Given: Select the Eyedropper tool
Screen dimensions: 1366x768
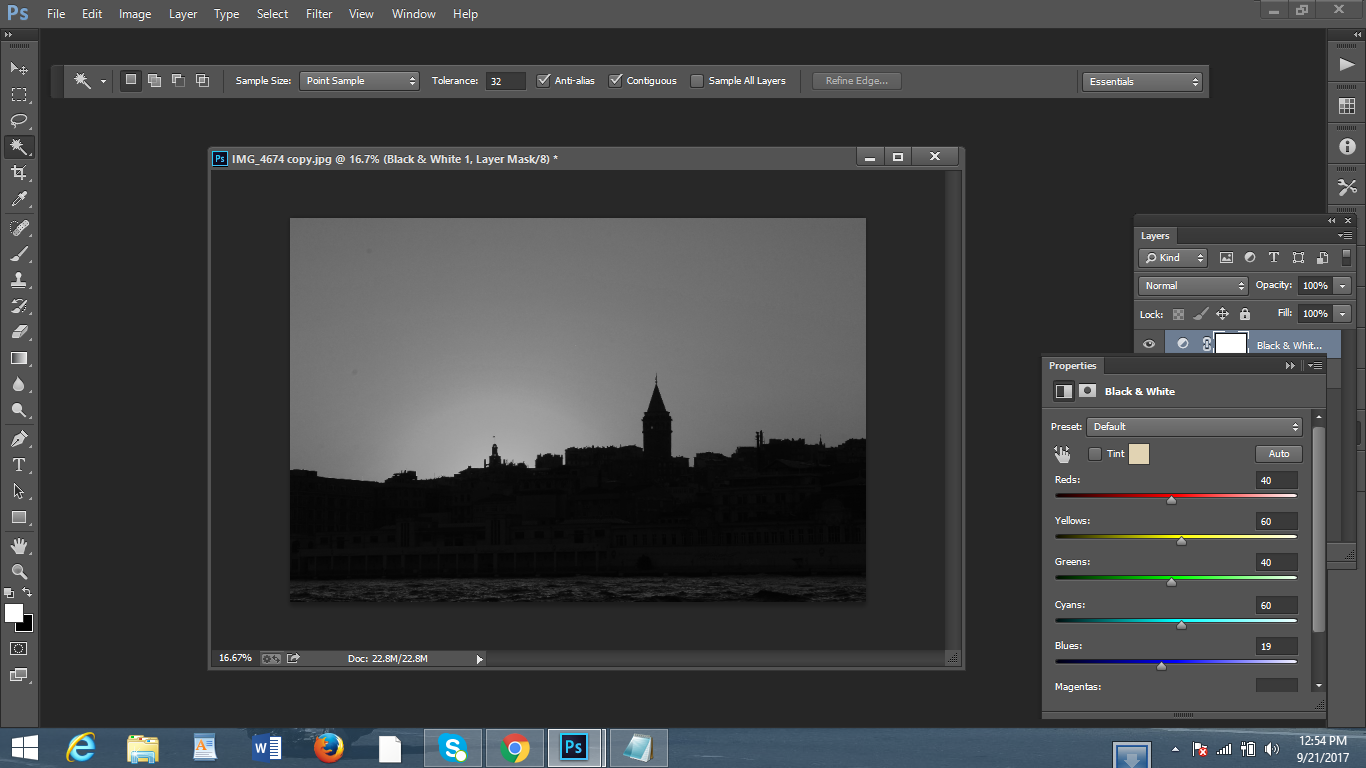Looking at the screenshot, I should pos(19,199).
